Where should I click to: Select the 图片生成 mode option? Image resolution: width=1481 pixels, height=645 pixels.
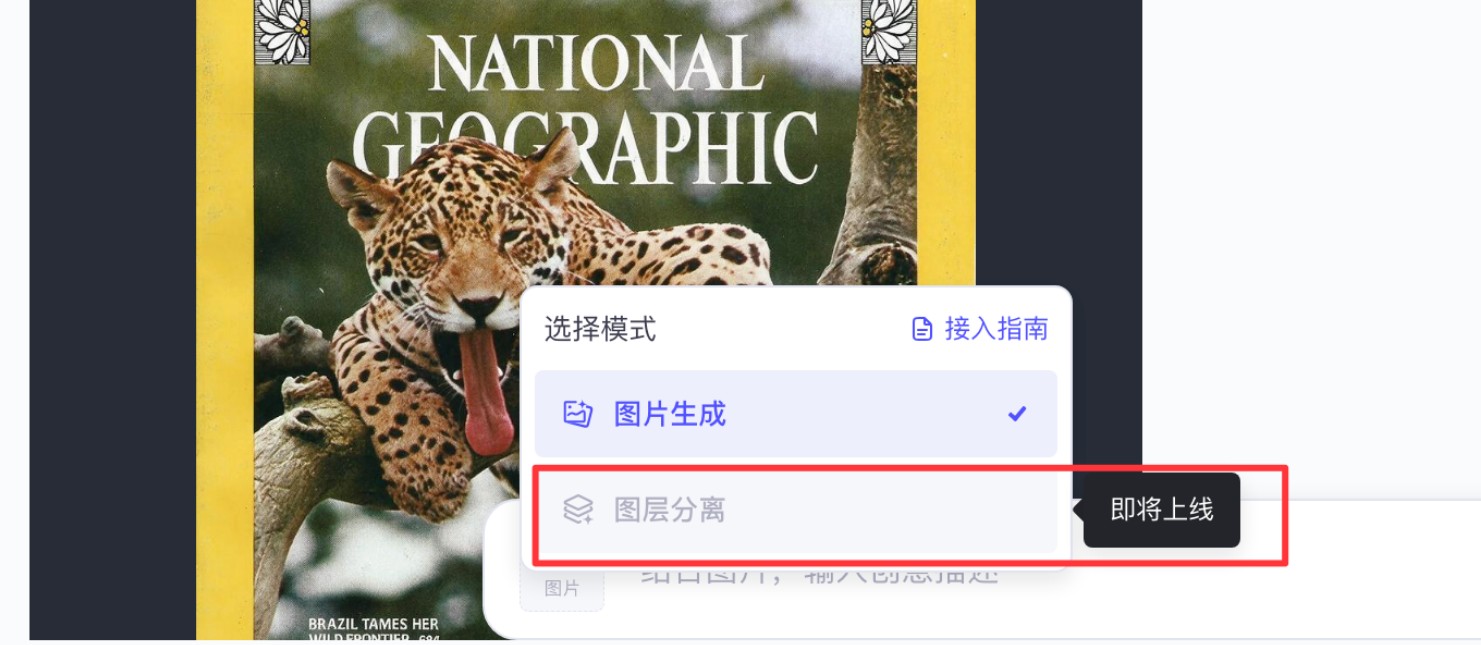[x=795, y=414]
